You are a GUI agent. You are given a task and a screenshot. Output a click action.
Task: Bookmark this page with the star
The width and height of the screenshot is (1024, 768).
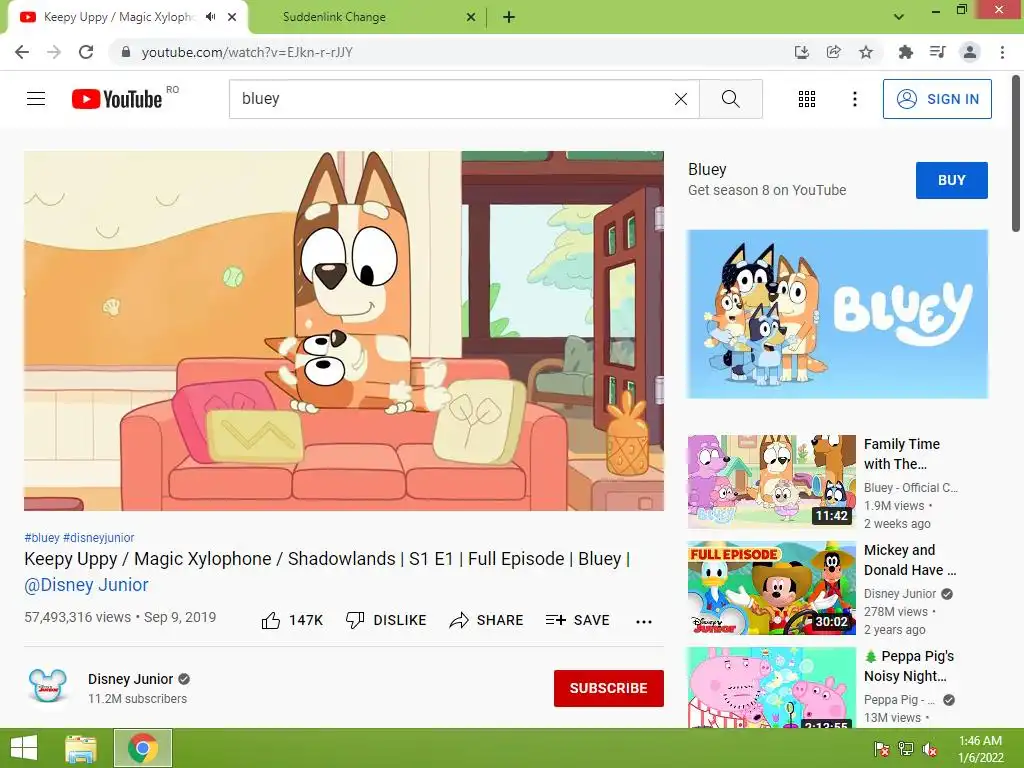tap(865, 52)
